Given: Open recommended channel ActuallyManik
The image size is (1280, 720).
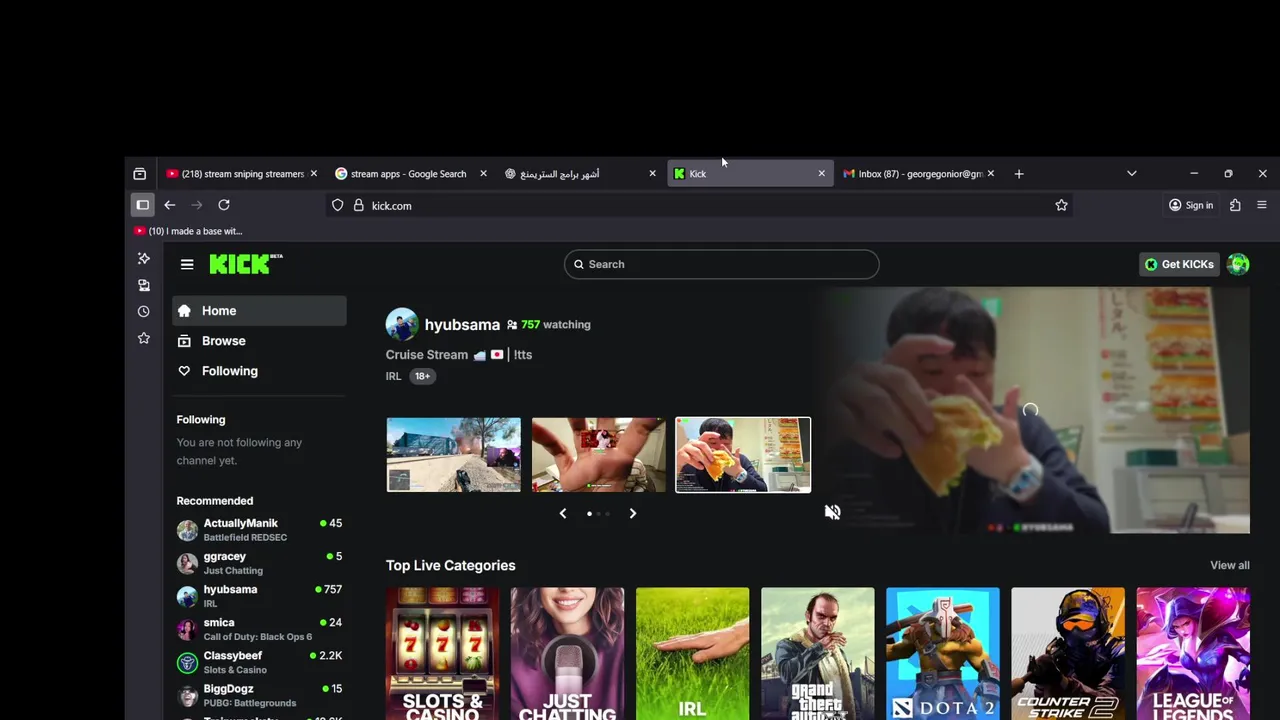Looking at the screenshot, I should tap(259, 530).
